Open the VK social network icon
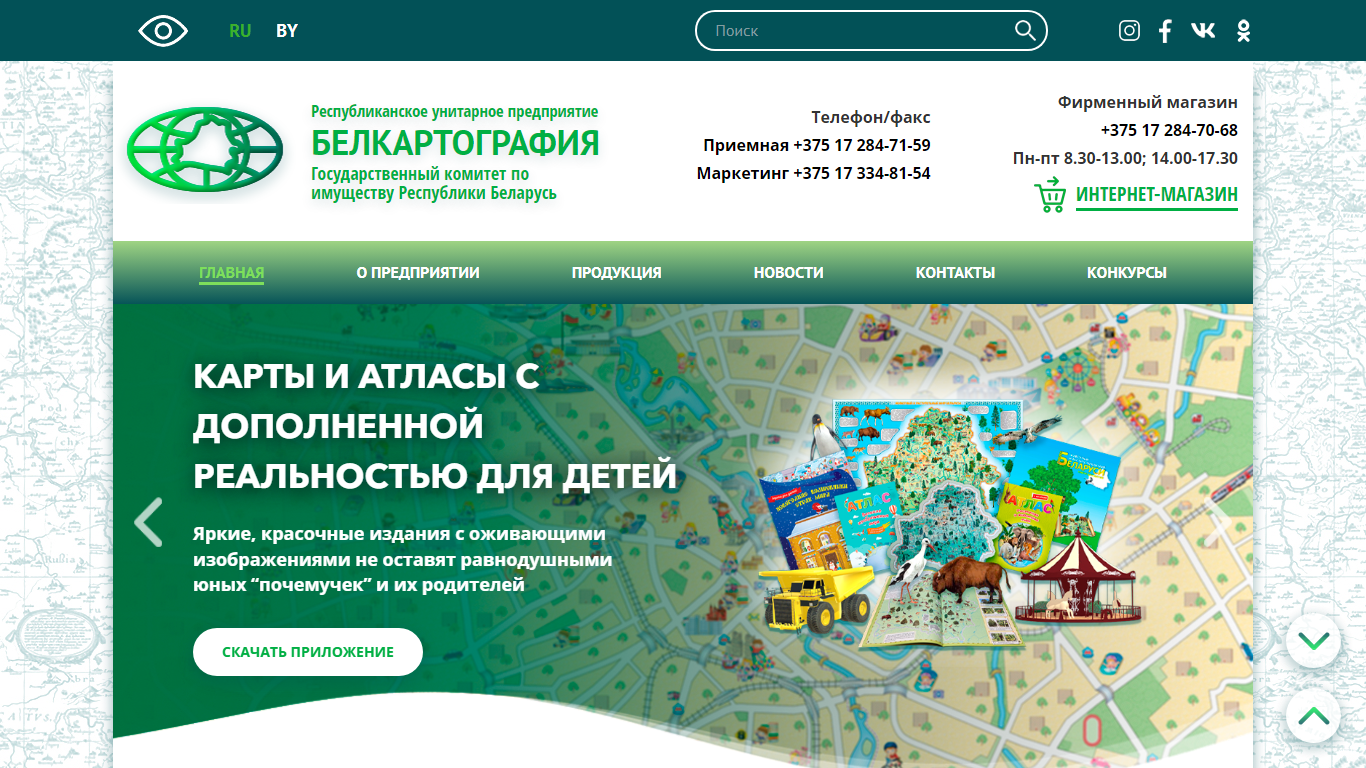 point(1203,31)
